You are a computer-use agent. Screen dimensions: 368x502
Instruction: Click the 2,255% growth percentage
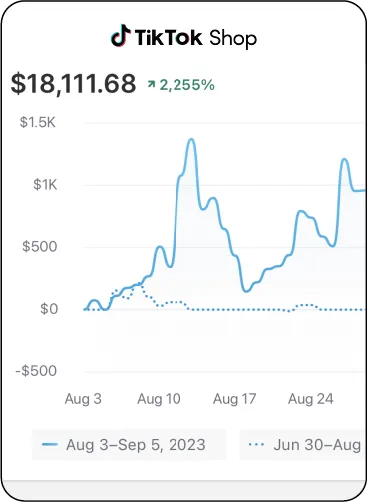click(x=187, y=85)
